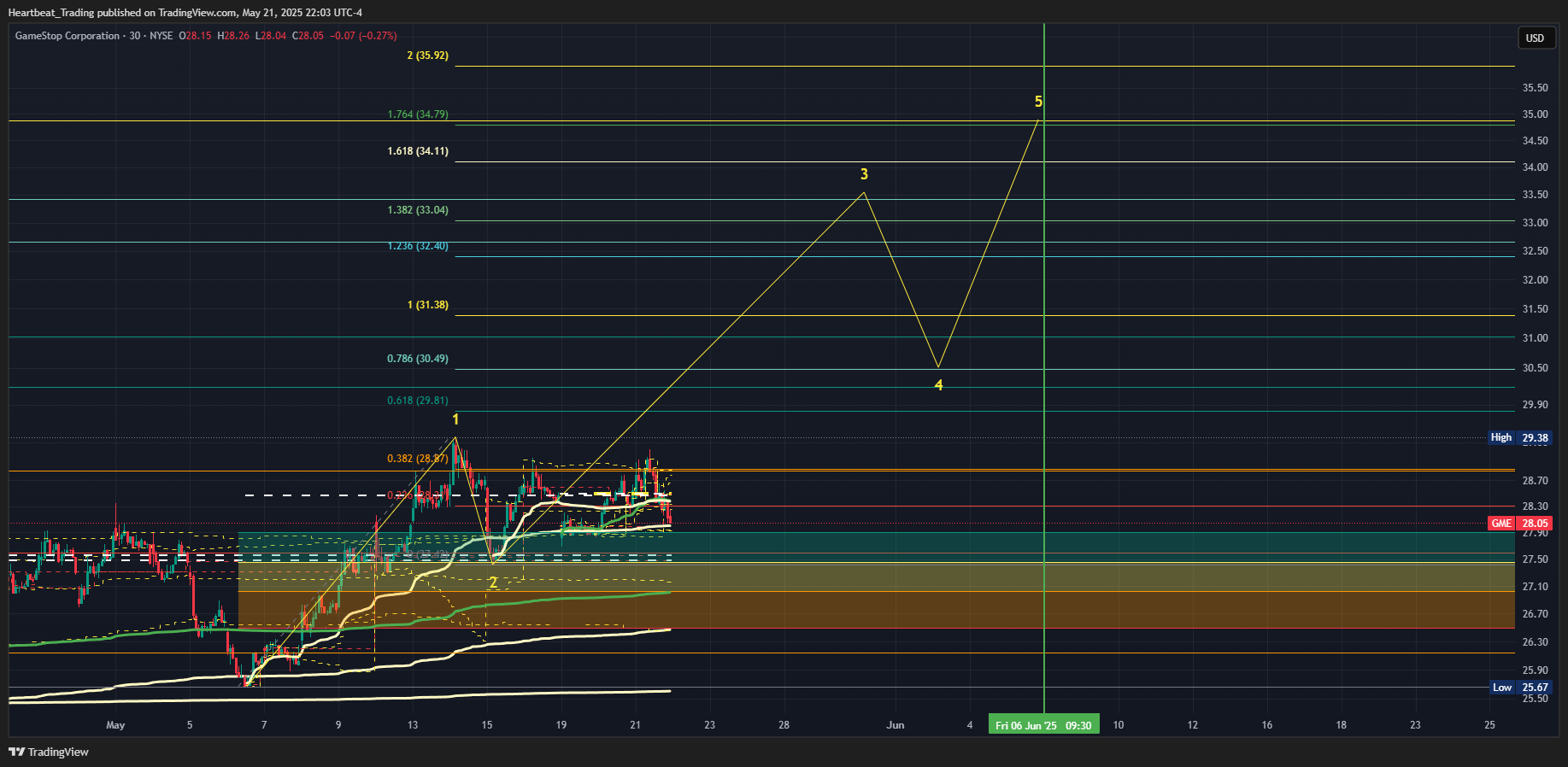Screen dimensions: 1568x767
Task: Click the 28.70 price axis label
Action: [1535, 481]
